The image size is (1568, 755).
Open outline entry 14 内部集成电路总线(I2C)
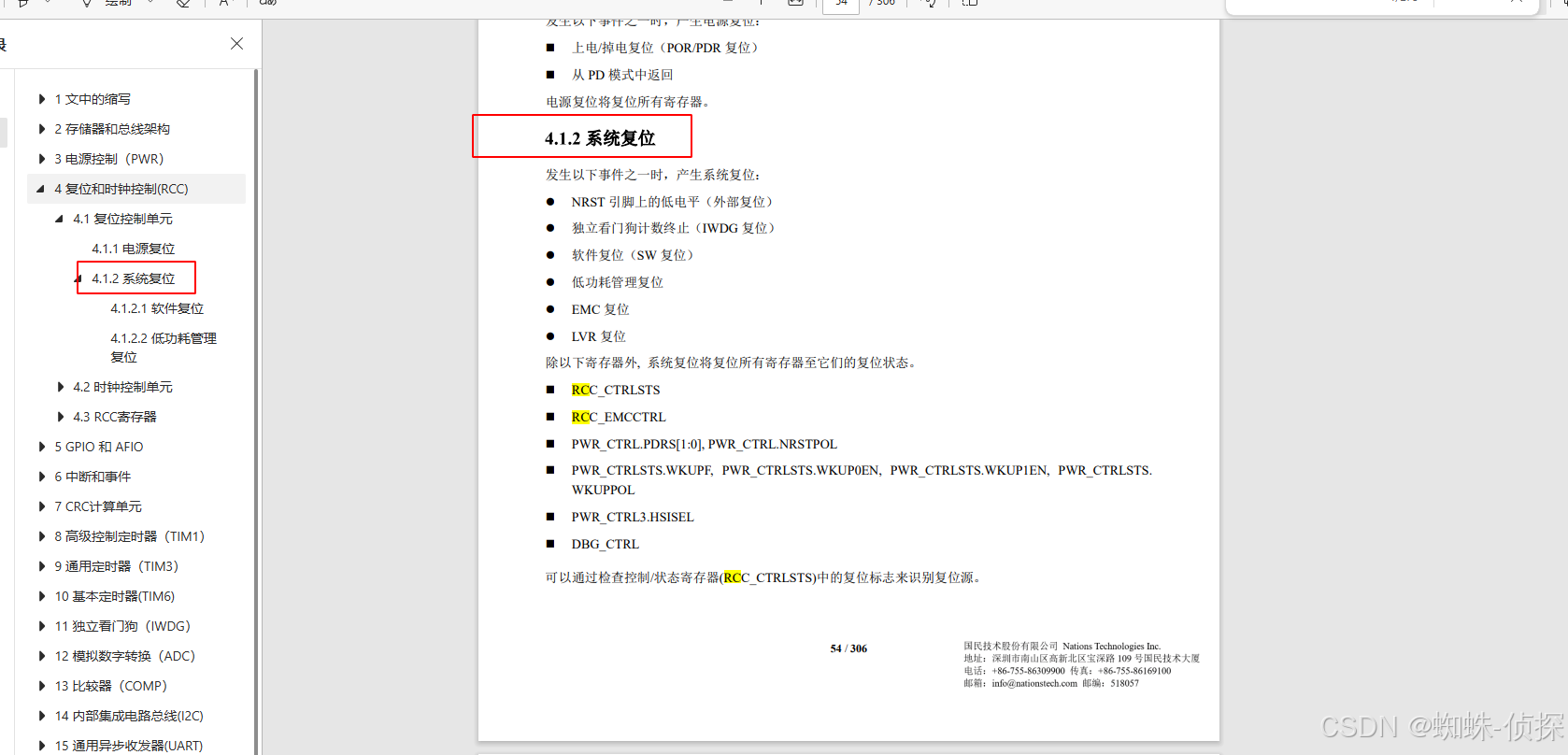(129, 716)
